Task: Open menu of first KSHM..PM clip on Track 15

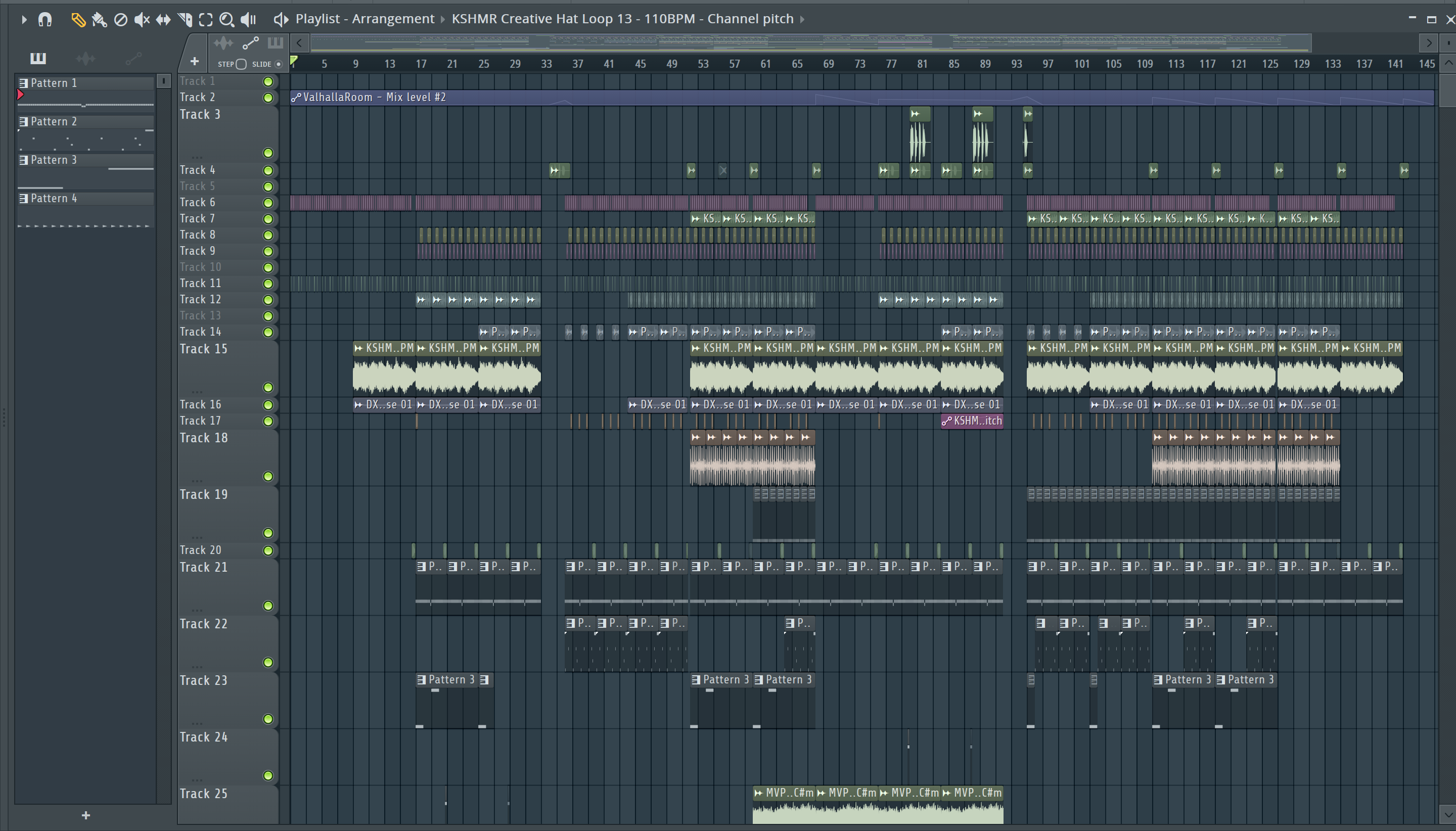Action: [358, 348]
